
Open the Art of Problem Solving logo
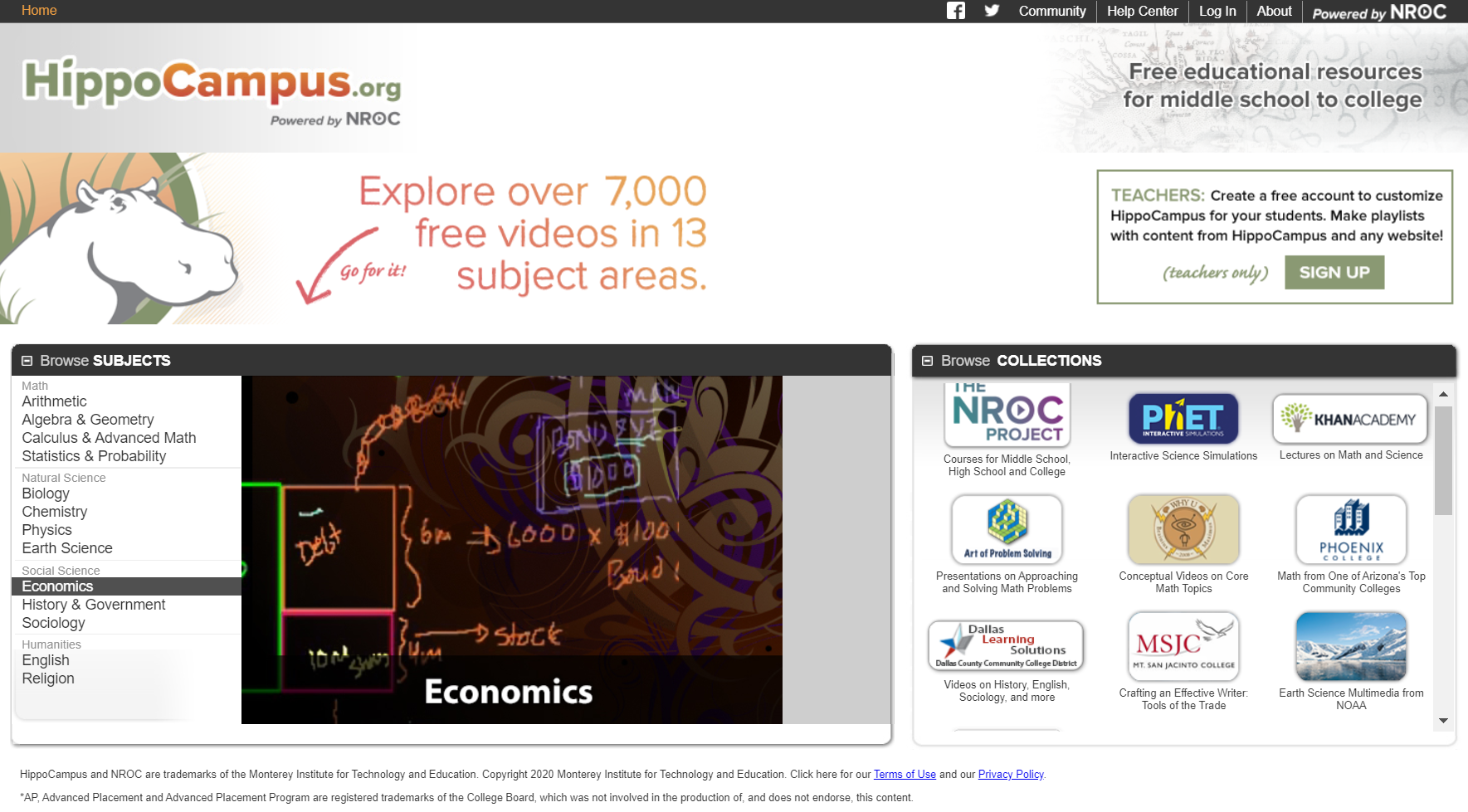1007,529
